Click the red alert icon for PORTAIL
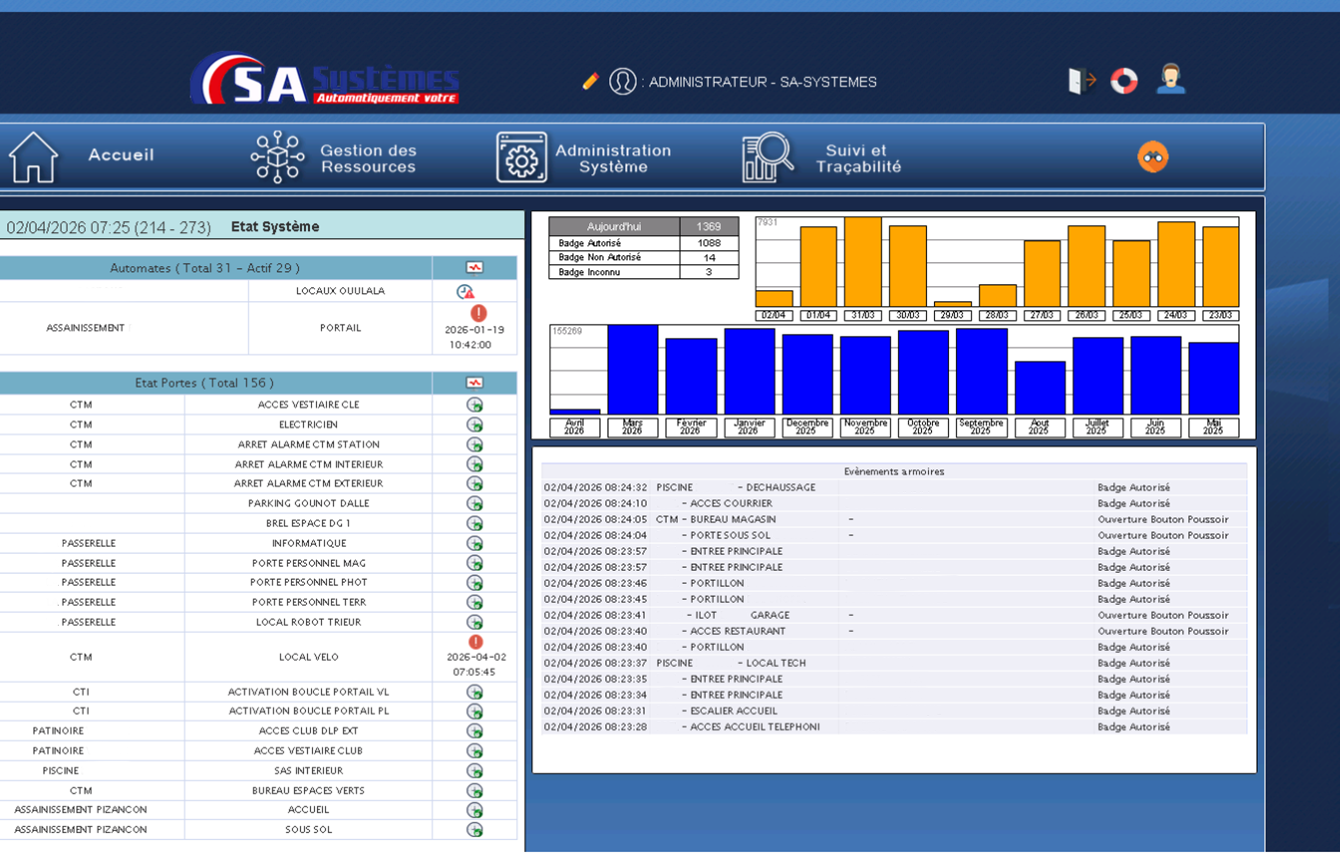This screenshot has height=854, width=1340. 478,313
